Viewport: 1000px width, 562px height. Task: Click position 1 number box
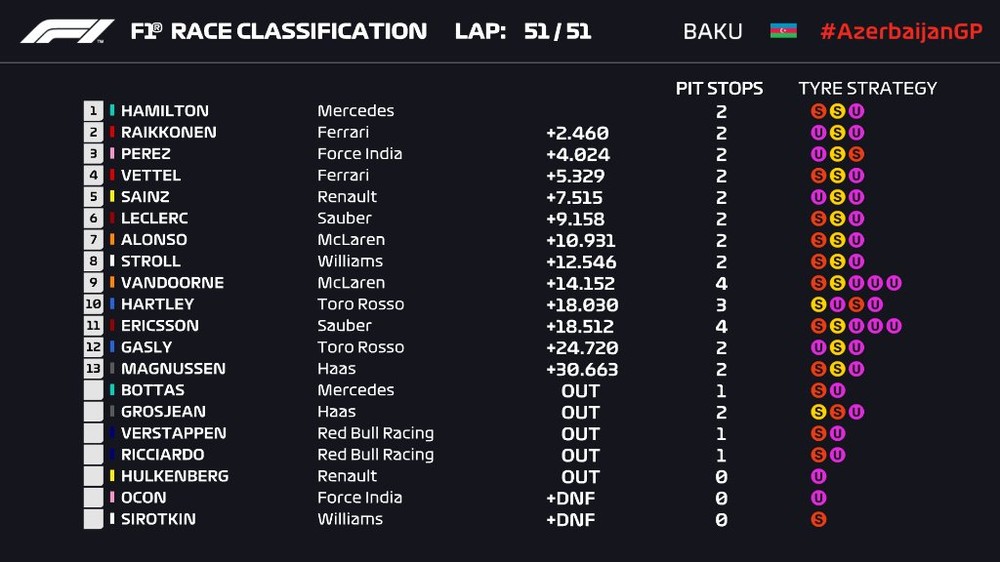point(94,111)
